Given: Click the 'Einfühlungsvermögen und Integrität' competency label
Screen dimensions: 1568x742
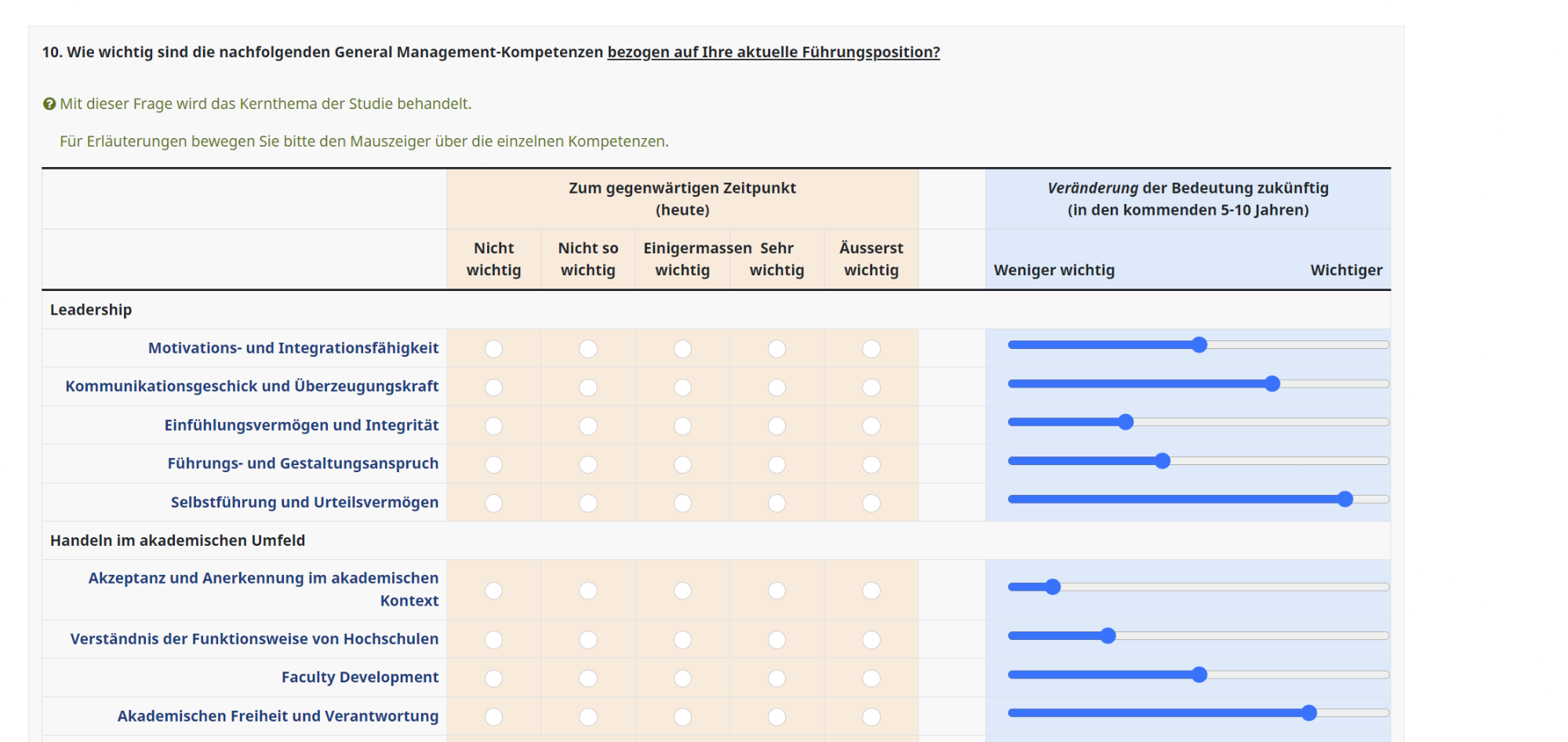Looking at the screenshot, I should 301,425.
